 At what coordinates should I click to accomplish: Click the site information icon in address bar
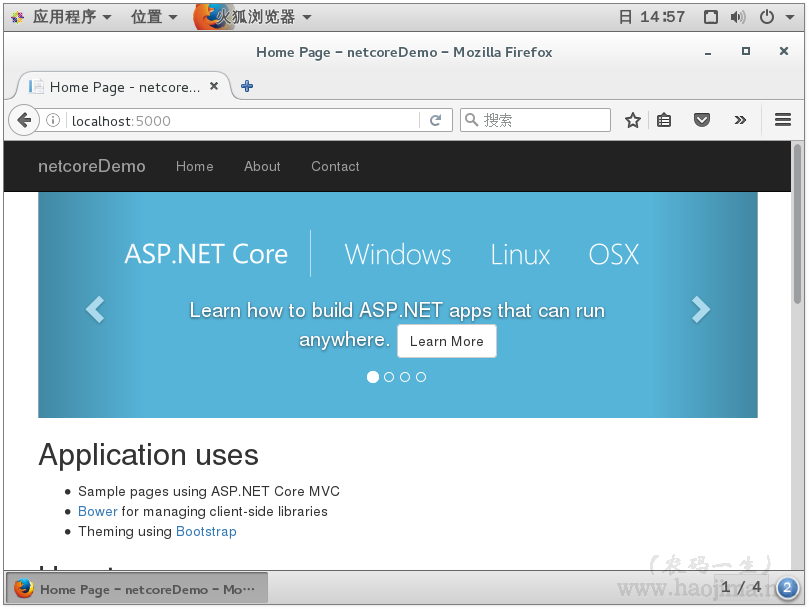coord(52,120)
